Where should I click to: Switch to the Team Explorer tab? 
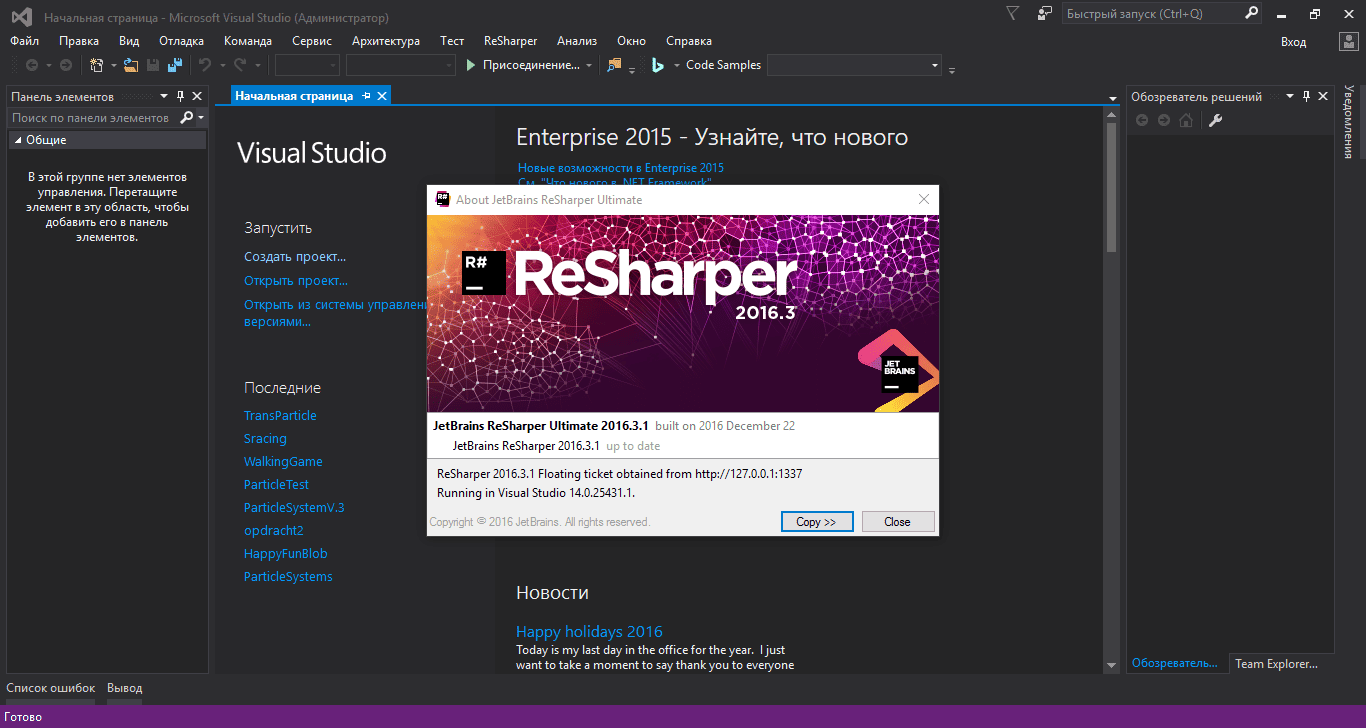[1276, 663]
